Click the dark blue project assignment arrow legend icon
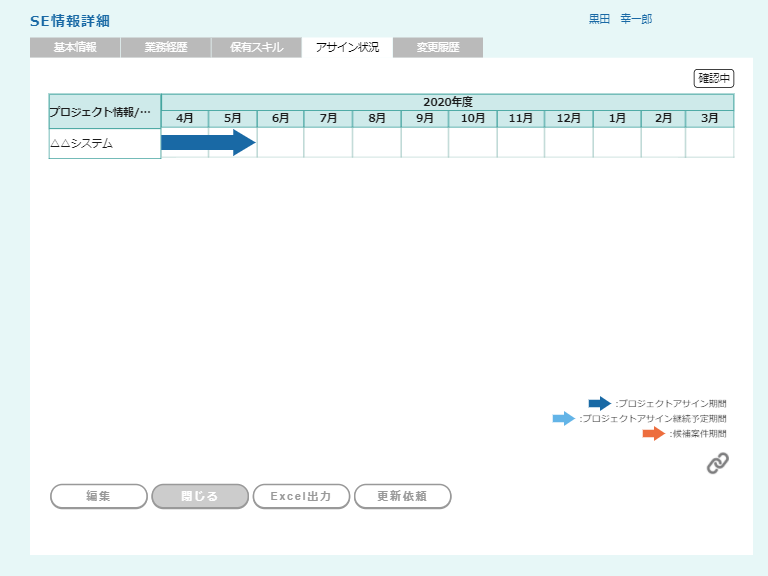 599,404
